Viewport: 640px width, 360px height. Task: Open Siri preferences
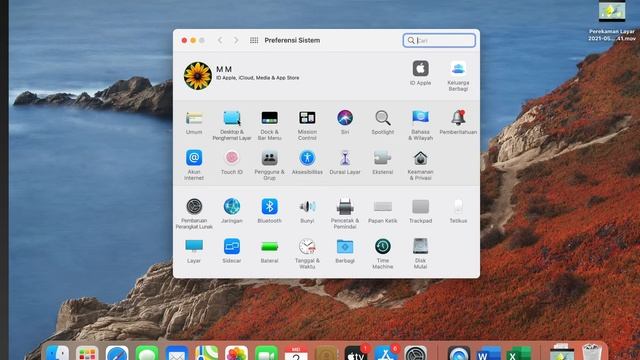coord(345,122)
